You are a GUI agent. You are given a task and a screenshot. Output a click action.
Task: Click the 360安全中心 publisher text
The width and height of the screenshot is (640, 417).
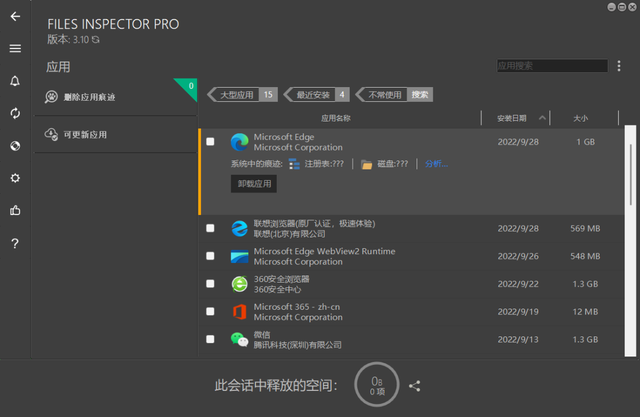point(278,290)
